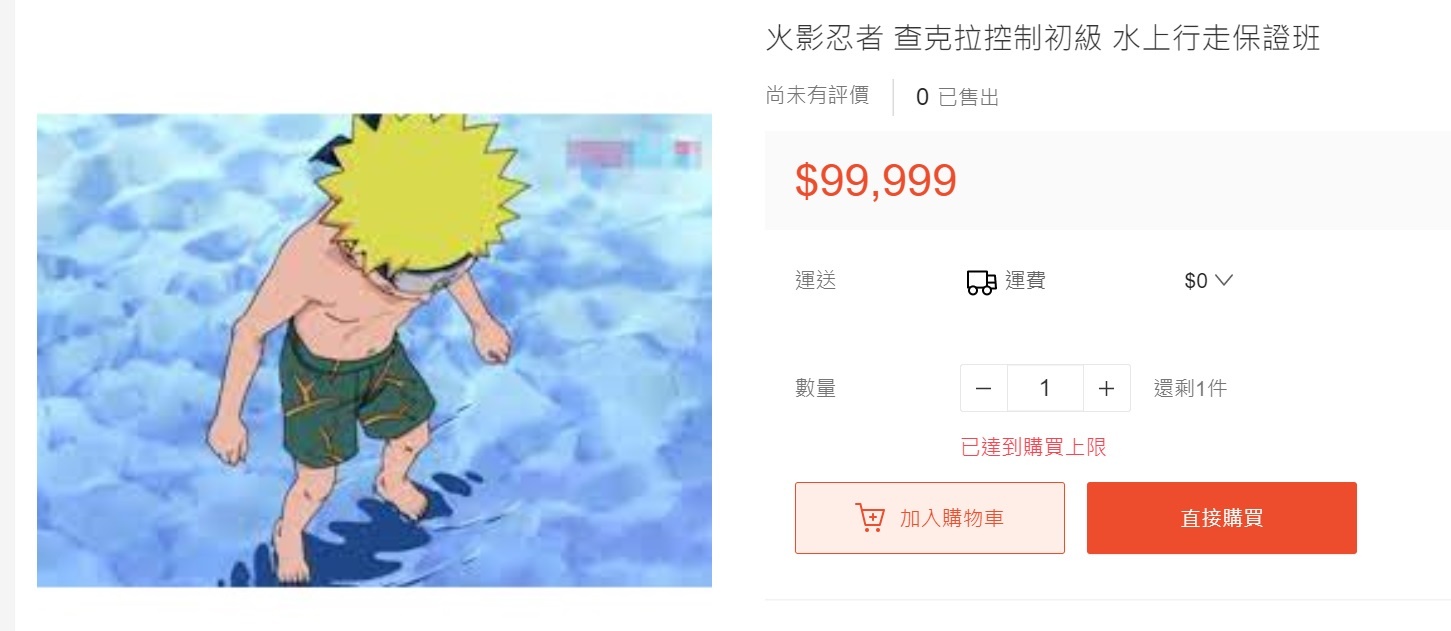The image size is (1451, 631).
Task: Add the item using the 加入購物車 button
Action: [930, 518]
